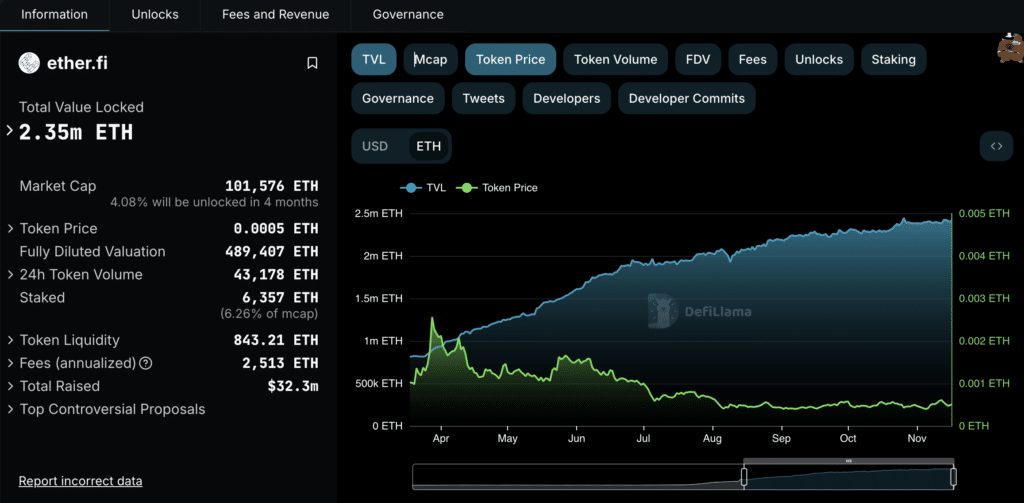Image resolution: width=1024 pixels, height=503 pixels.
Task: Expand Top Controversial Proposals
Action: click(10, 410)
